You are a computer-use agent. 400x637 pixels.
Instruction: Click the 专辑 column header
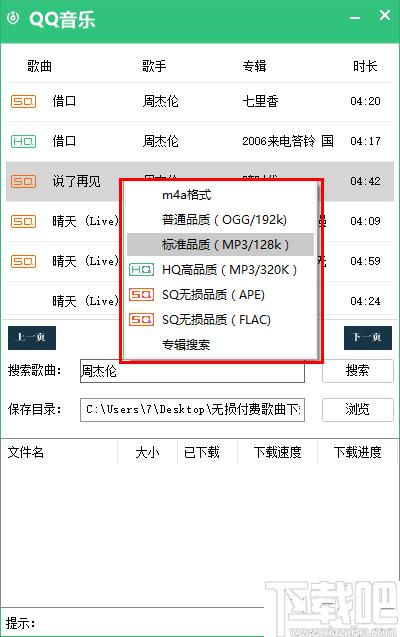coord(255,66)
